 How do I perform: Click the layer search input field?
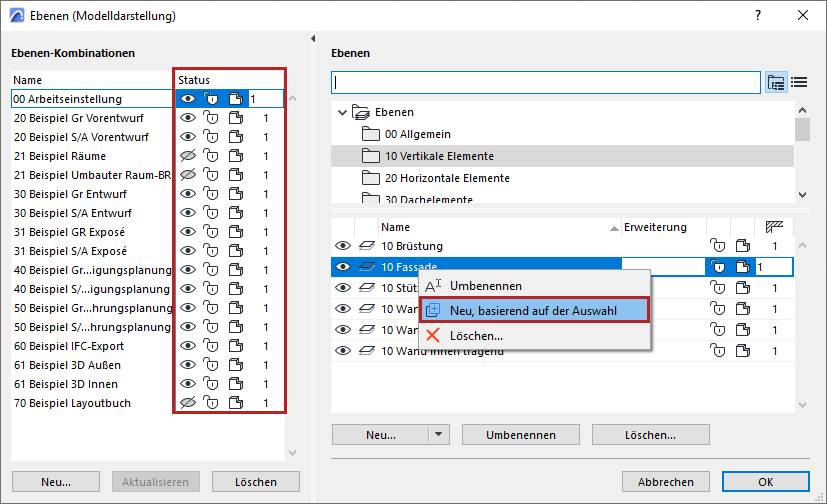546,82
